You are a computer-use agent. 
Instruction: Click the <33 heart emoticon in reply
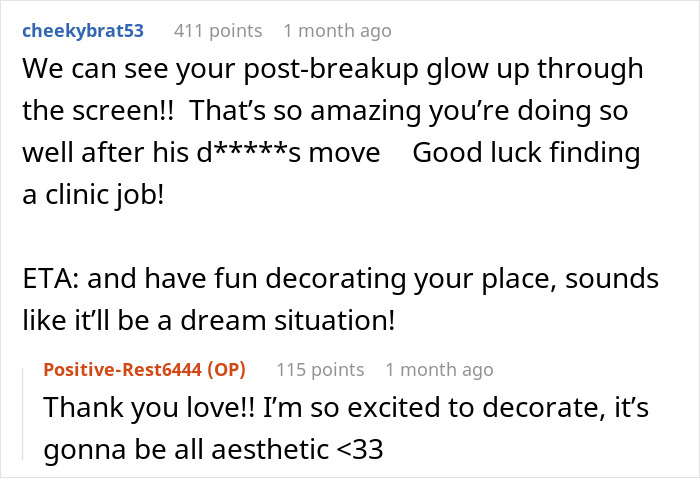[x=359, y=449]
